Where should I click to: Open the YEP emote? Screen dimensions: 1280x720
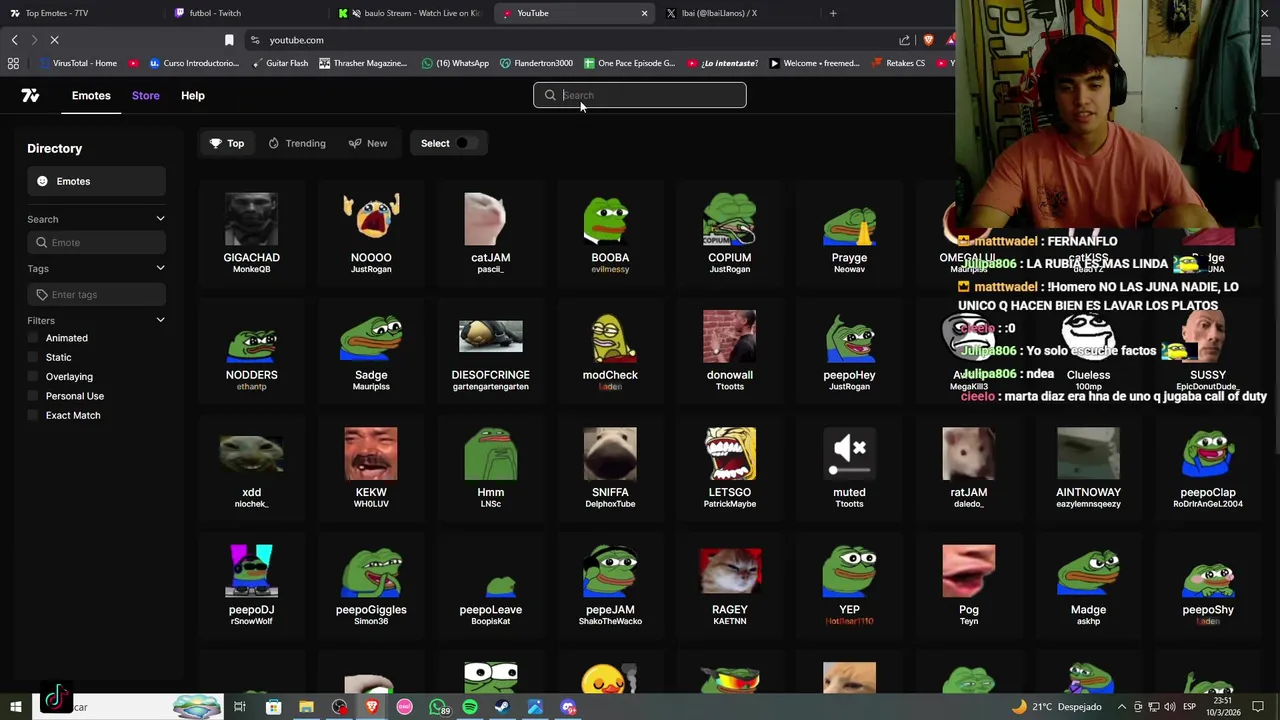tap(849, 585)
